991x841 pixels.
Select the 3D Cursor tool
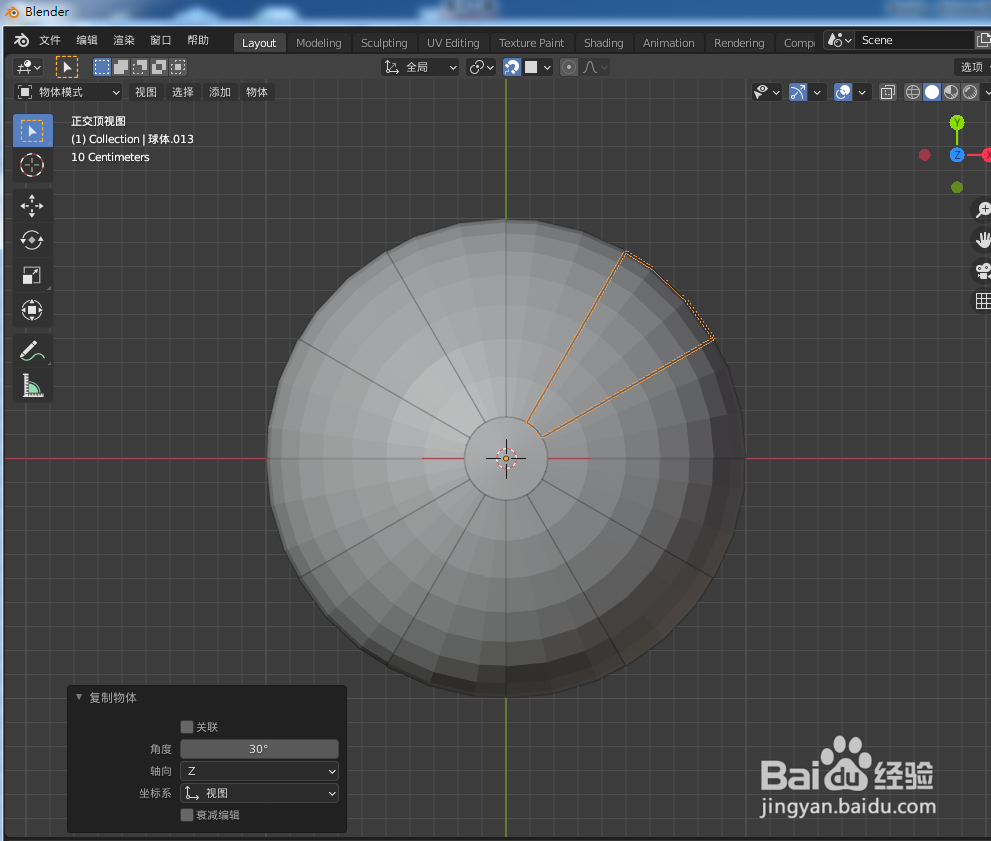tap(31, 165)
